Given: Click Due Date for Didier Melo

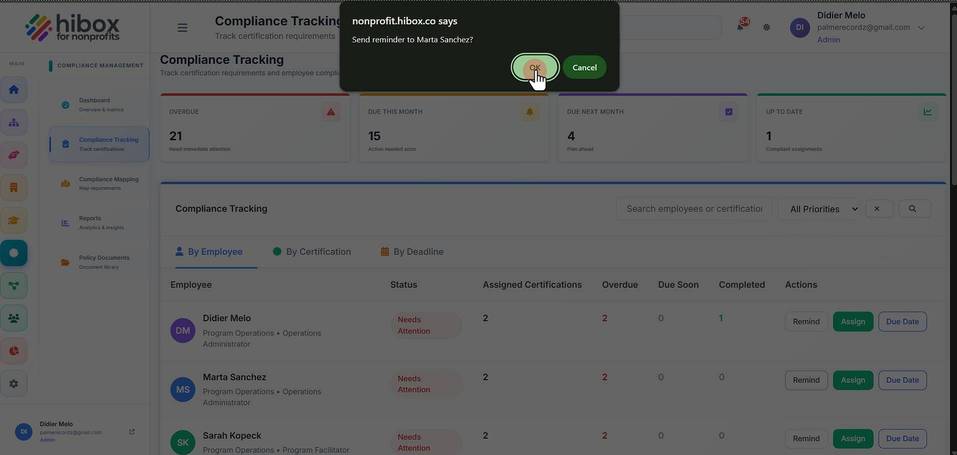Looking at the screenshot, I should tap(902, 322).
